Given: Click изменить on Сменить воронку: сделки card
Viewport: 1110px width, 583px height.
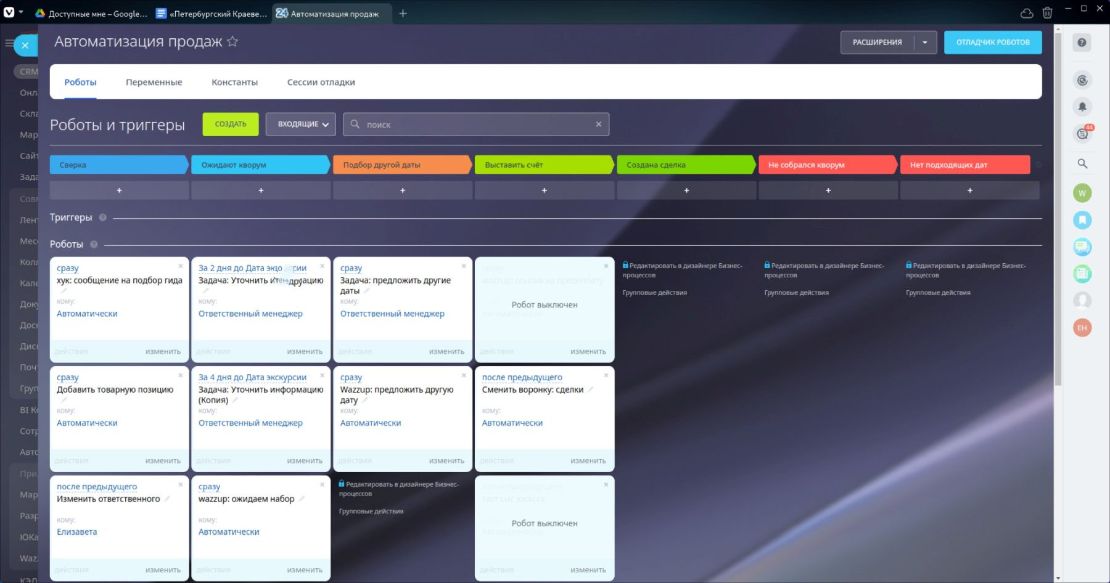Looking at the screenshot, I should [588, 461].
